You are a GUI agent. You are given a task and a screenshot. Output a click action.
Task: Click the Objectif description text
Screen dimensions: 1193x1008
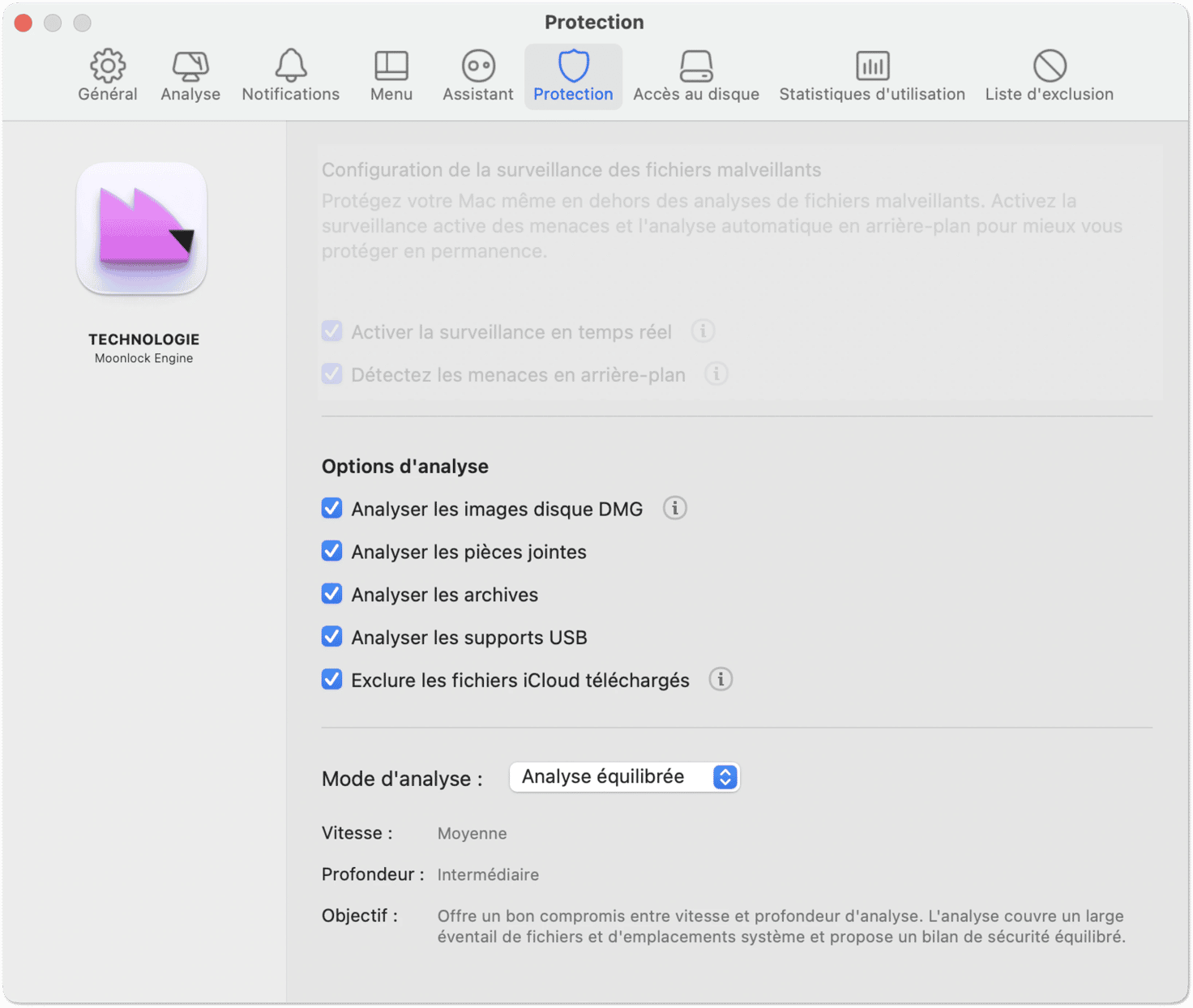tap(781, 926)
